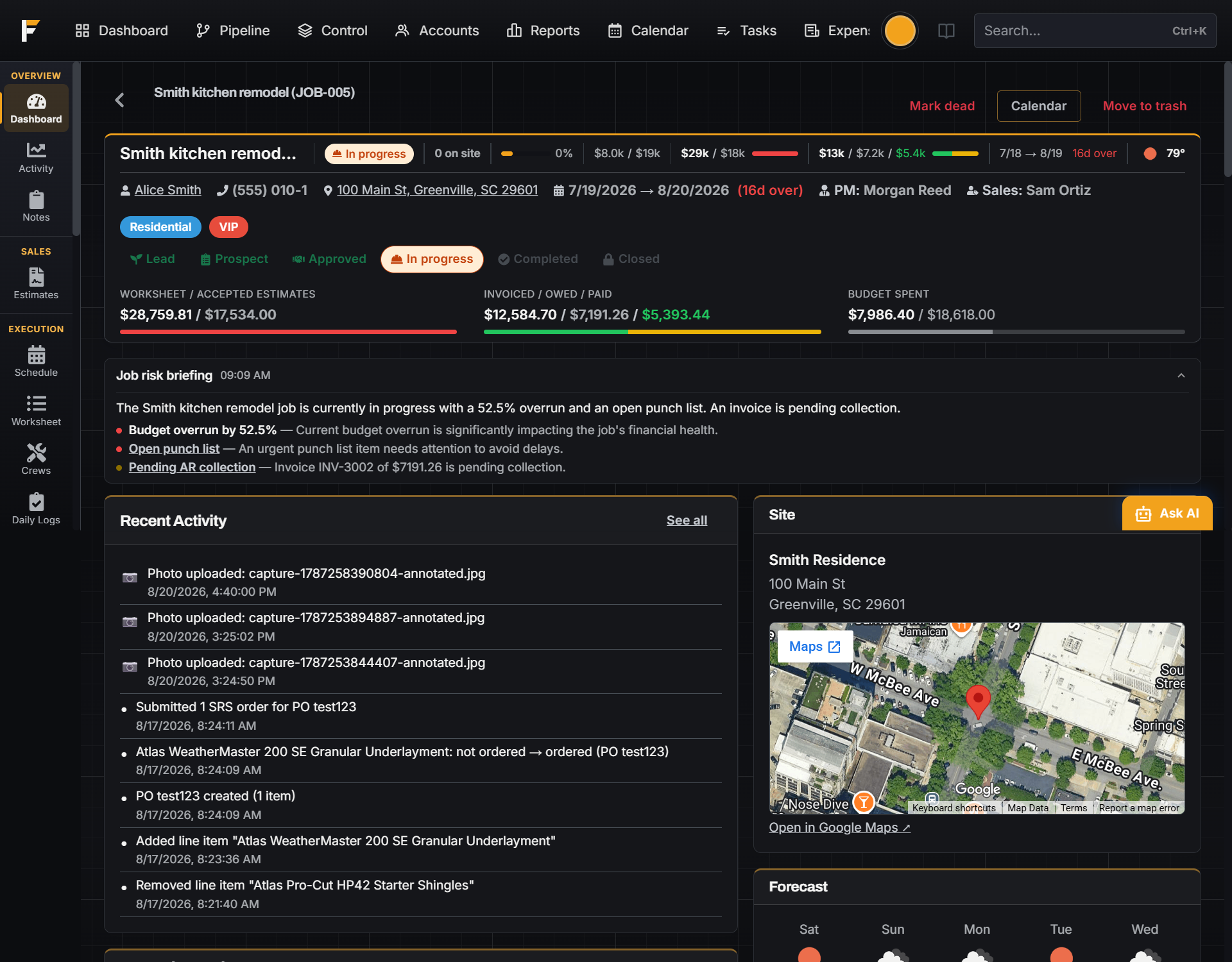This screenshot has width=1232, height=962.
Task: Click the invoiced/owed/paid progress bar
Action: click(x=652, y=332)
